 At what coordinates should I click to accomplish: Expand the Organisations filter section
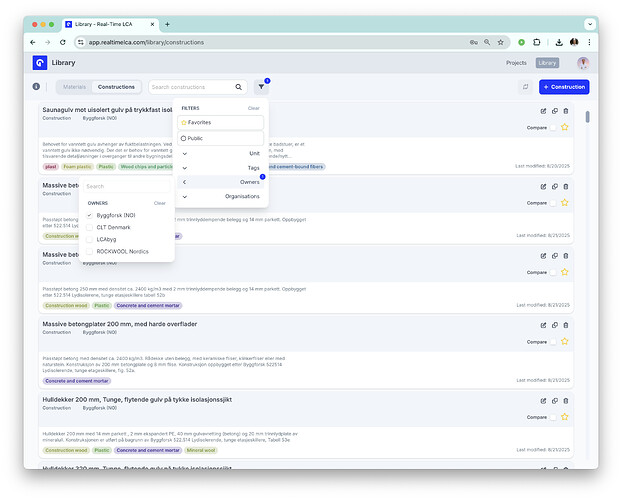[221, 196]
